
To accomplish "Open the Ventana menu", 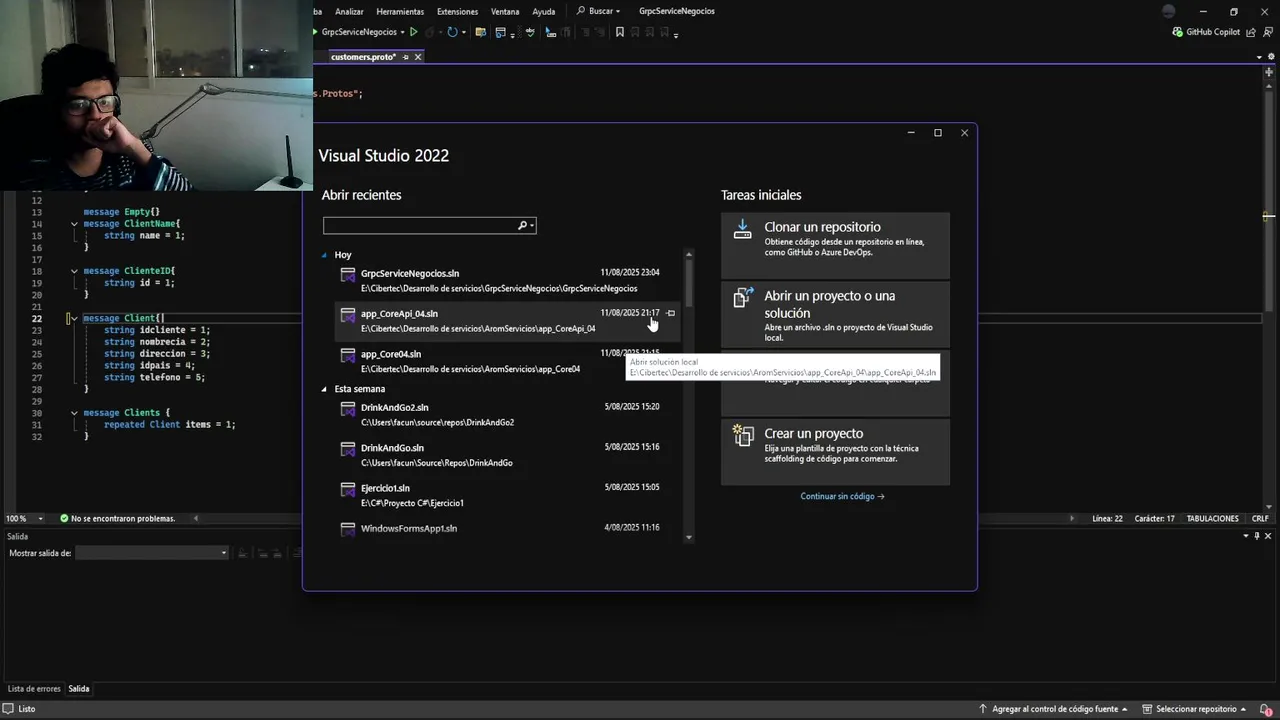I will 505,11.
